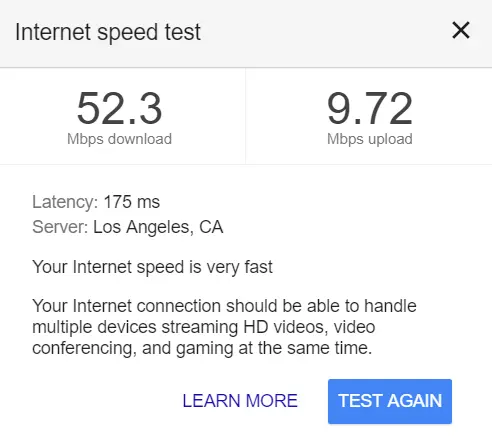Open the LEARN MORE link
Screen dimensions: 492x443
[x=240, y=401]
